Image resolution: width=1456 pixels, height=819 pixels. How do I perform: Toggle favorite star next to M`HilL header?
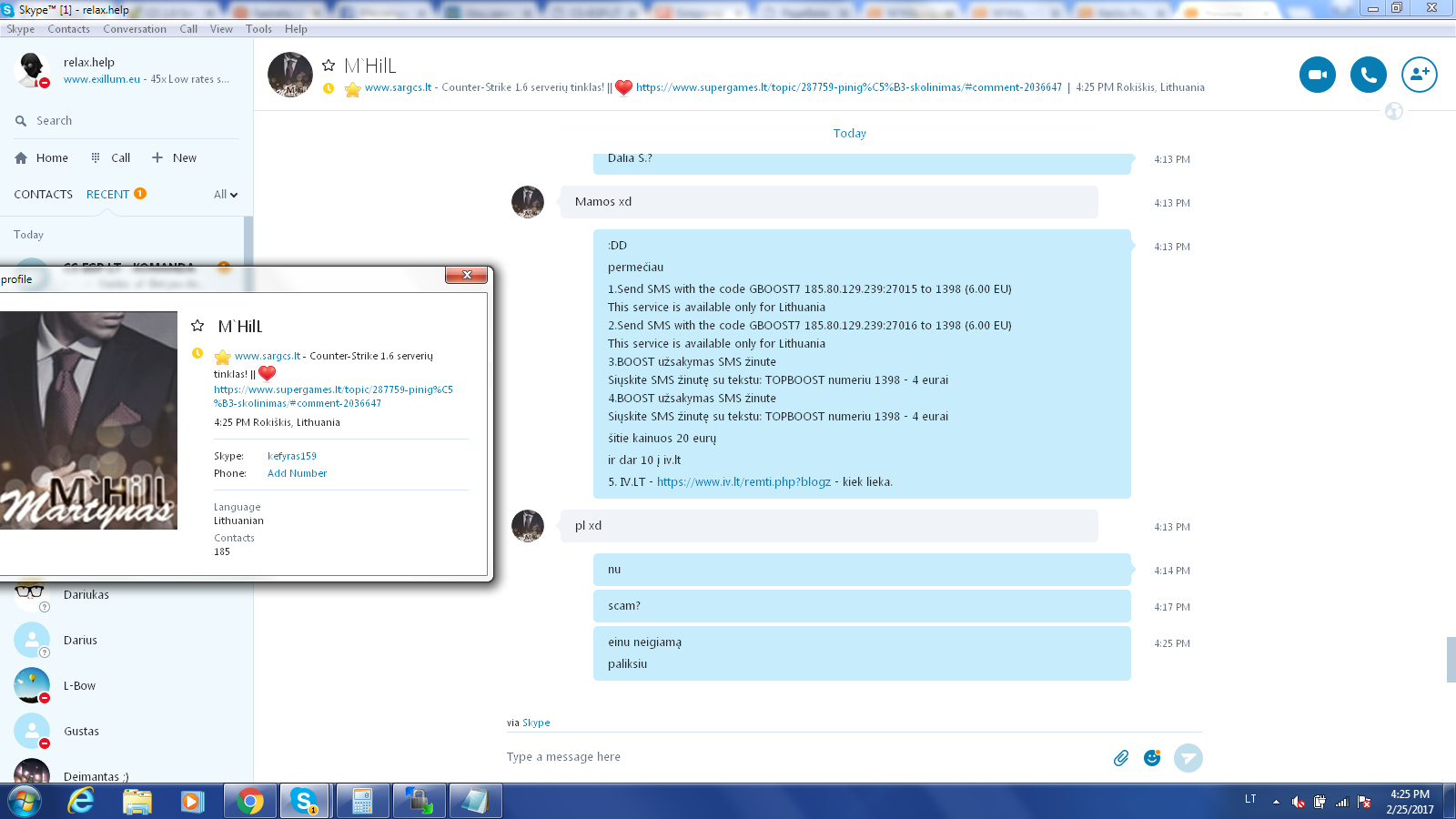(x=329, y=66)
